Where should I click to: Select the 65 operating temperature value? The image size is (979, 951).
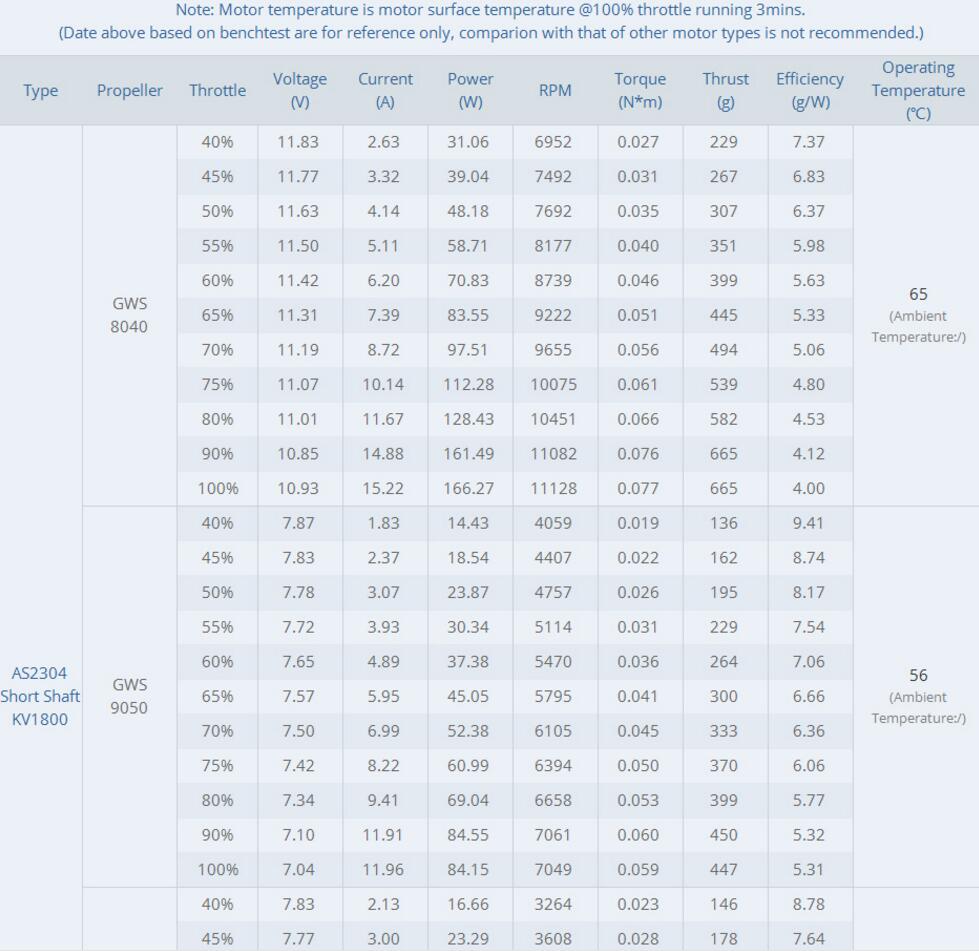pos(918,294)
